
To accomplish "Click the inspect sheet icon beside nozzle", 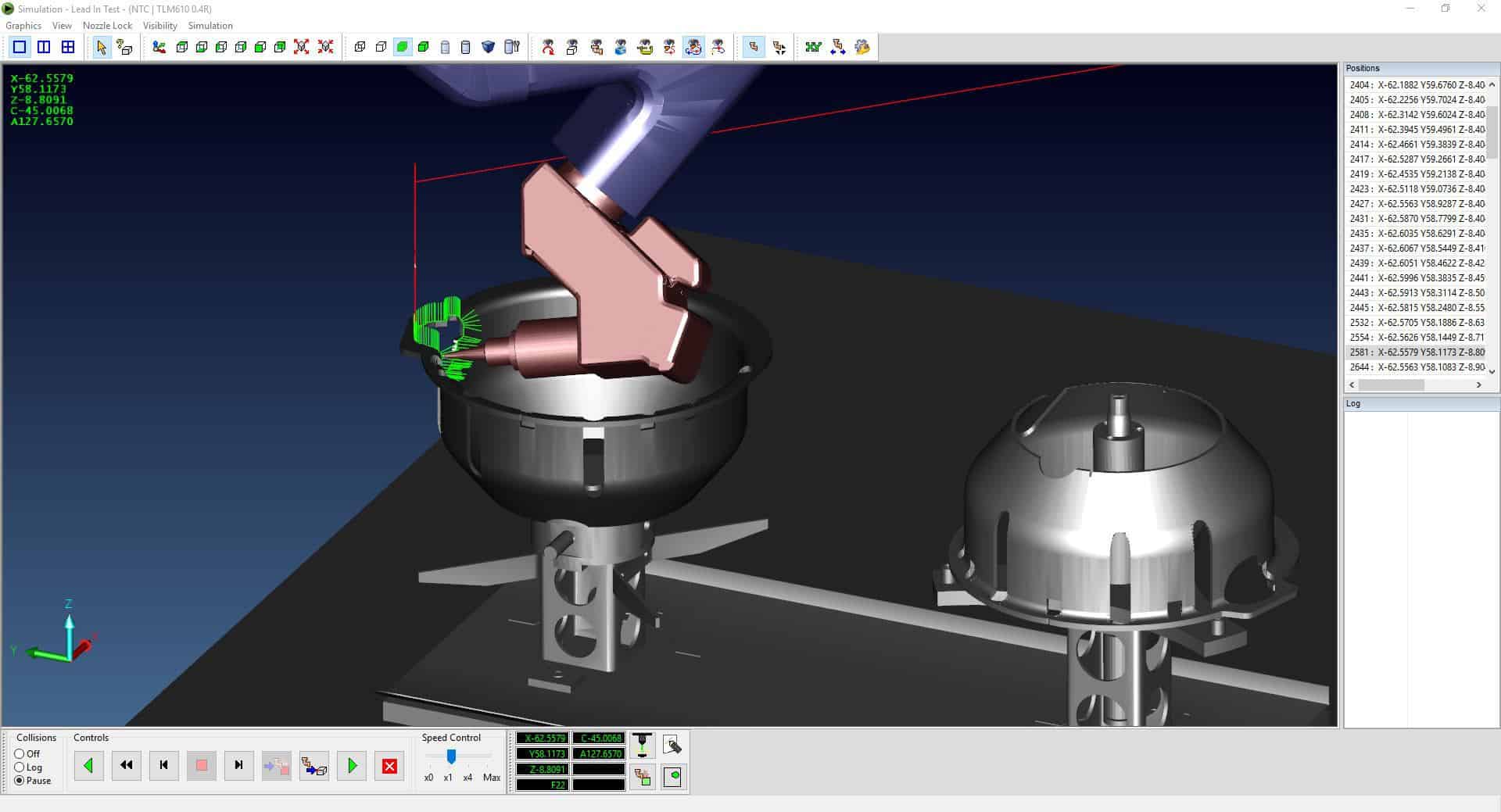I will click(672, 745).
